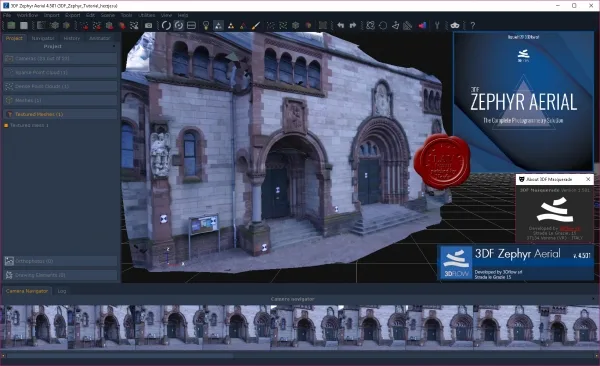Switch to the Animator tab
600x366 pixels.
click(99, 38)
